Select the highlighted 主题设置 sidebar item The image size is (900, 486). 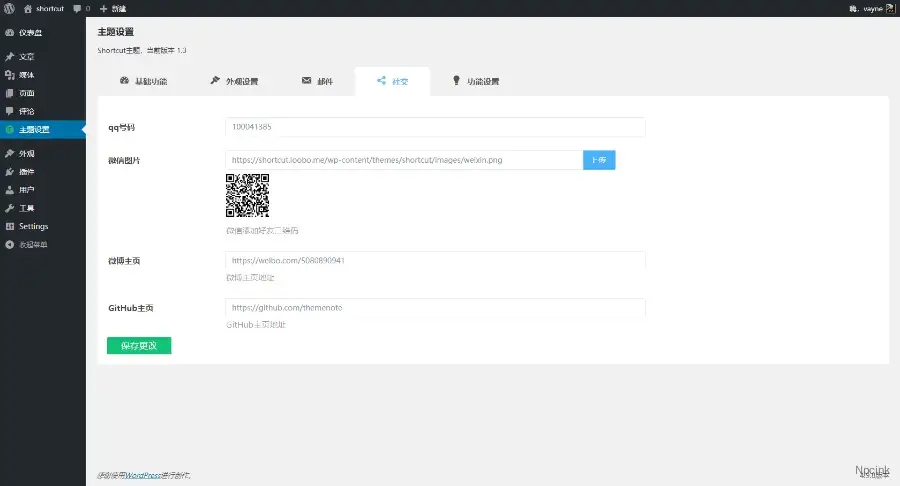tap(42, 130)
